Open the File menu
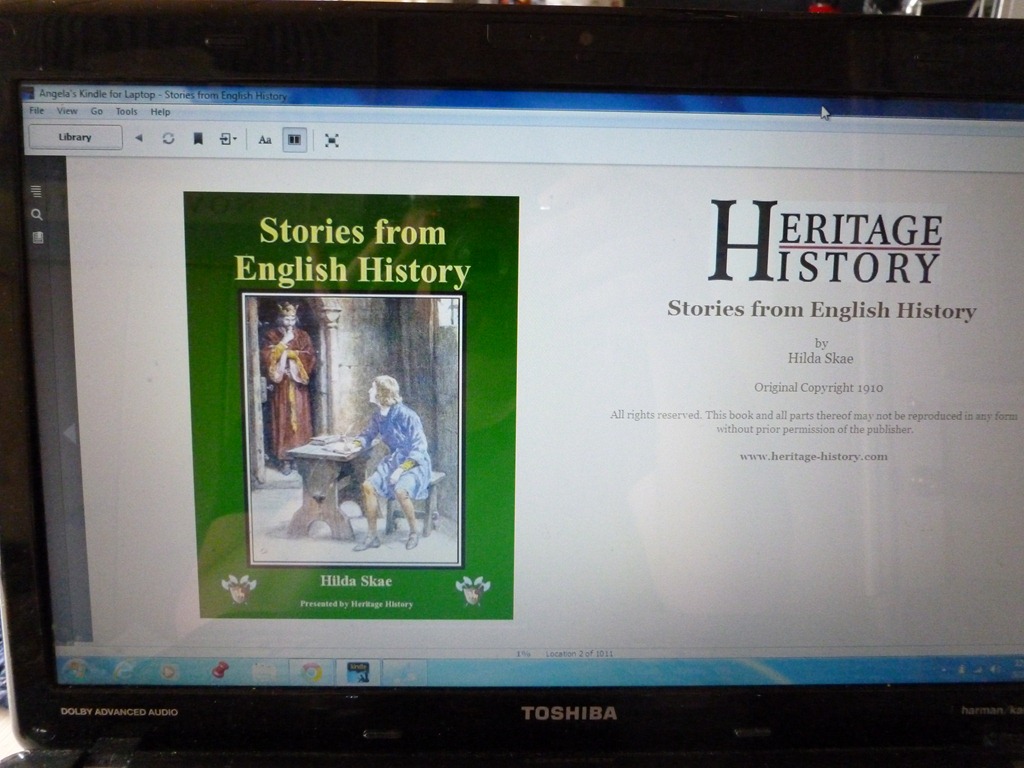This screenshot has width=1024, height=768. point(37,111)
